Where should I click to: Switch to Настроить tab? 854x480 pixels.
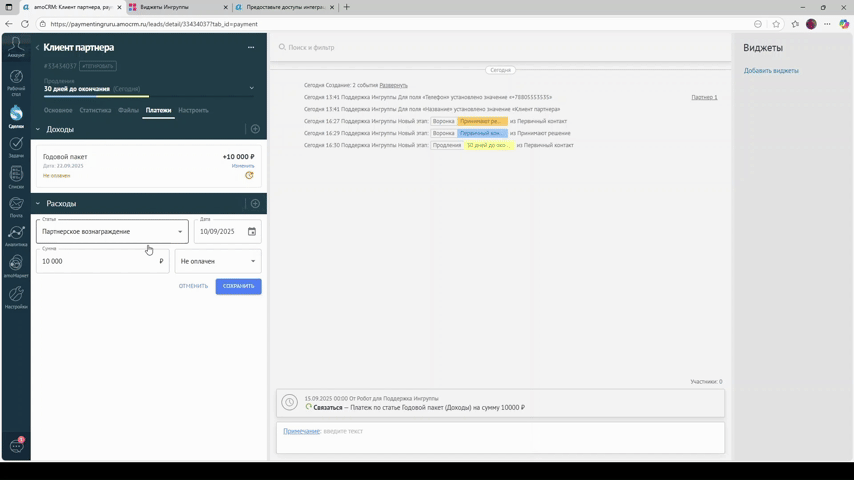pyautogui.click(x=193, y=110)
